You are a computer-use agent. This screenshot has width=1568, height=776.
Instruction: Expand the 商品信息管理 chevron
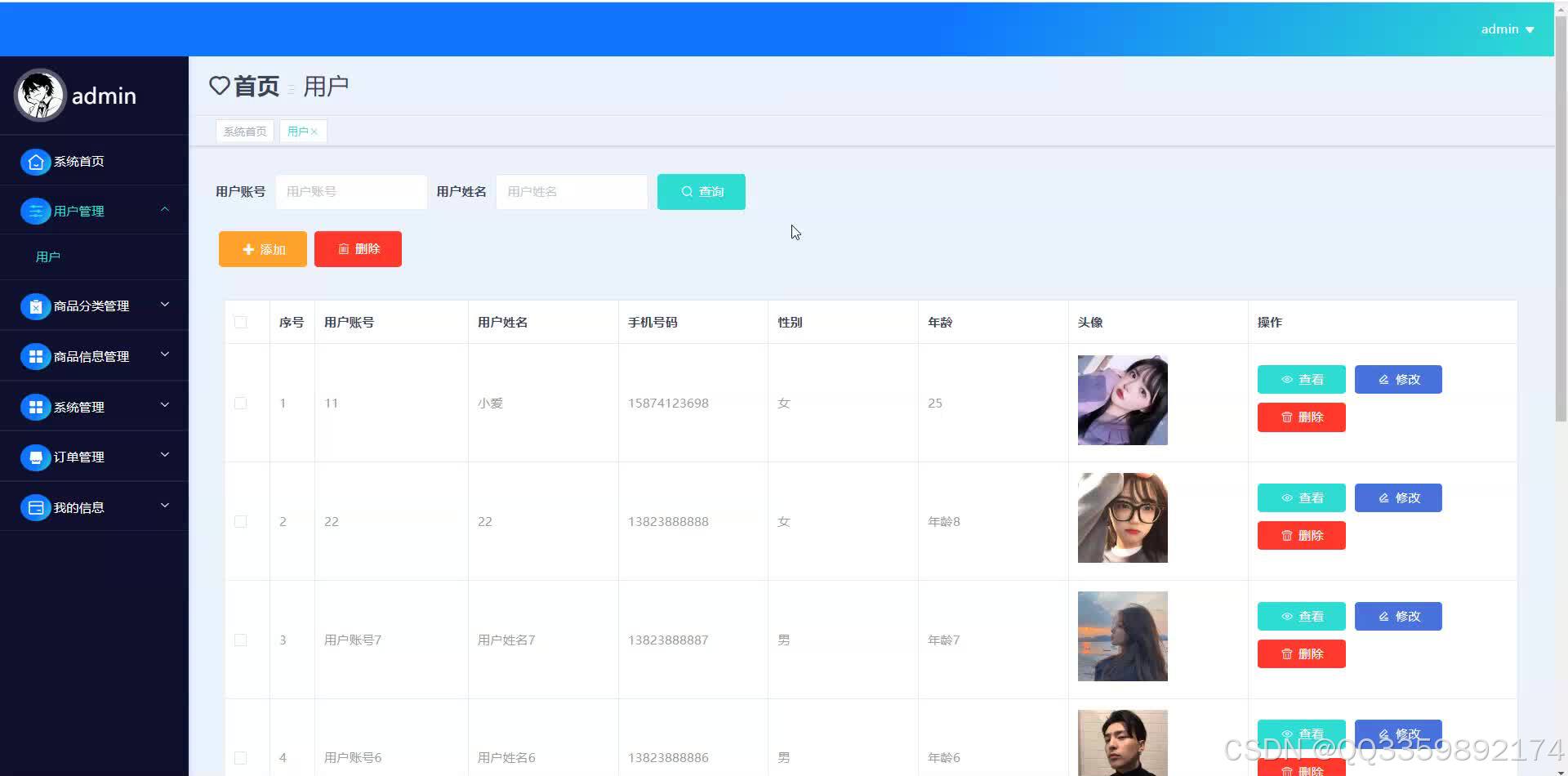click(x=165, y=355)
